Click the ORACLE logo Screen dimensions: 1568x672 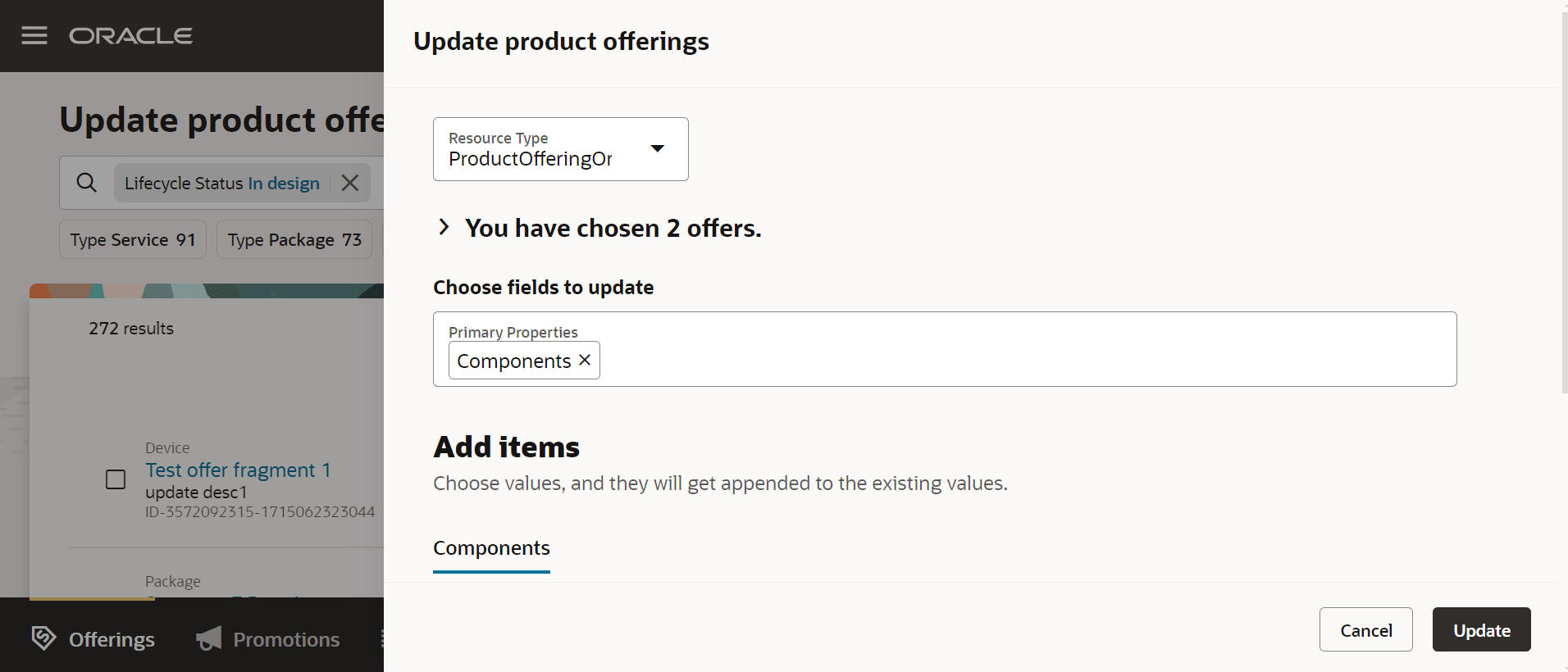point(130,35)
